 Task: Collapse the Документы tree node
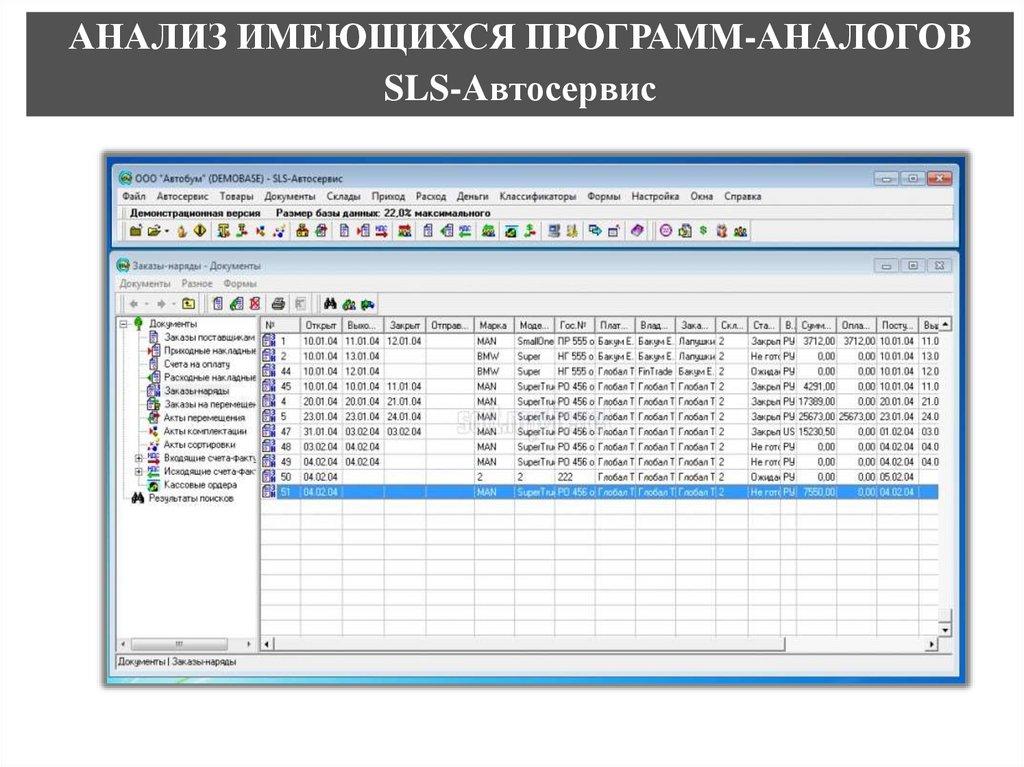(x=124, y=325)
